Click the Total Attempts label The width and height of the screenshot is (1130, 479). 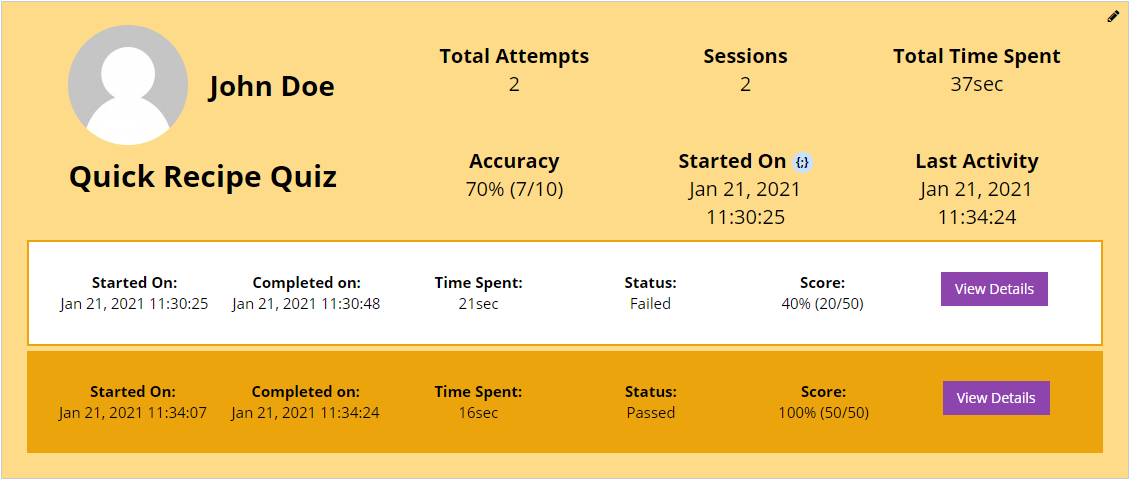514,55
